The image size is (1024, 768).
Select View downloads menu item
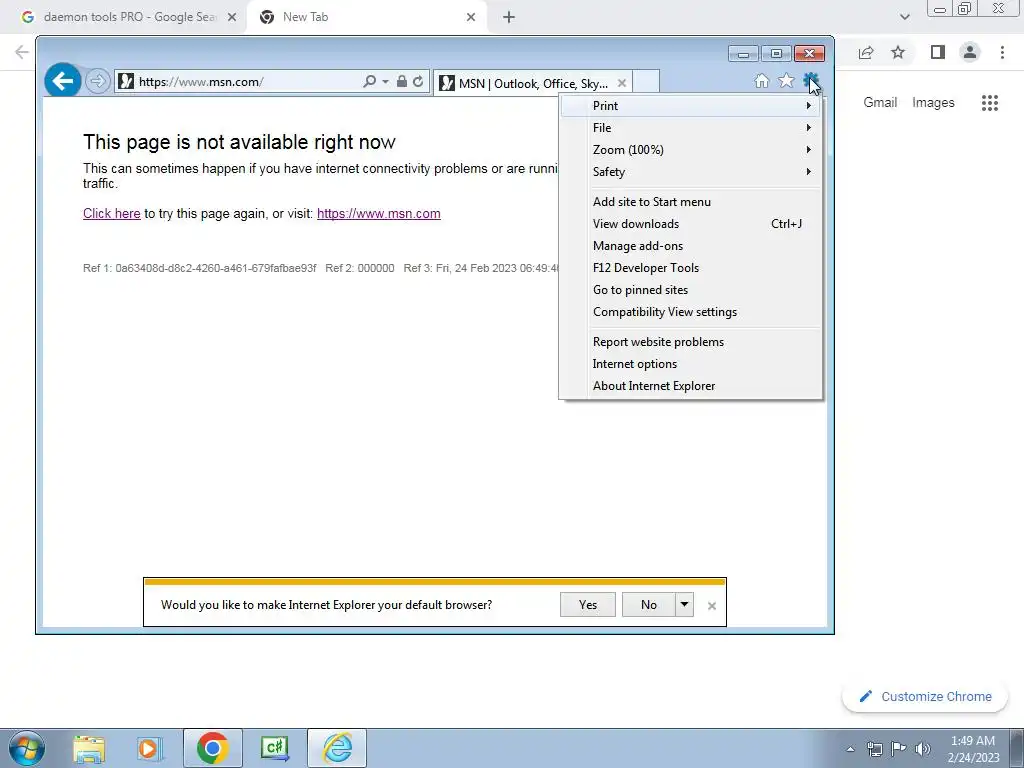click(x=692, y=224)
